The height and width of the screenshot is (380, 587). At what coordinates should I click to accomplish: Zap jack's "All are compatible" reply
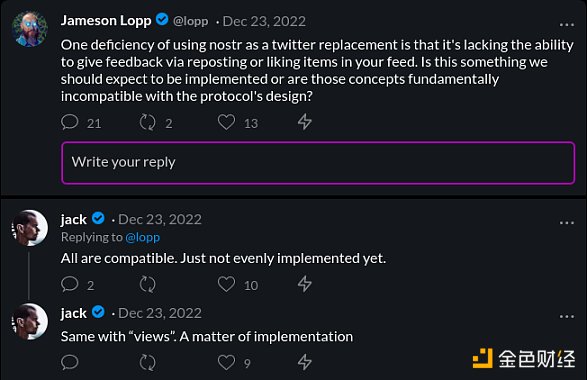tap(305, 284)
